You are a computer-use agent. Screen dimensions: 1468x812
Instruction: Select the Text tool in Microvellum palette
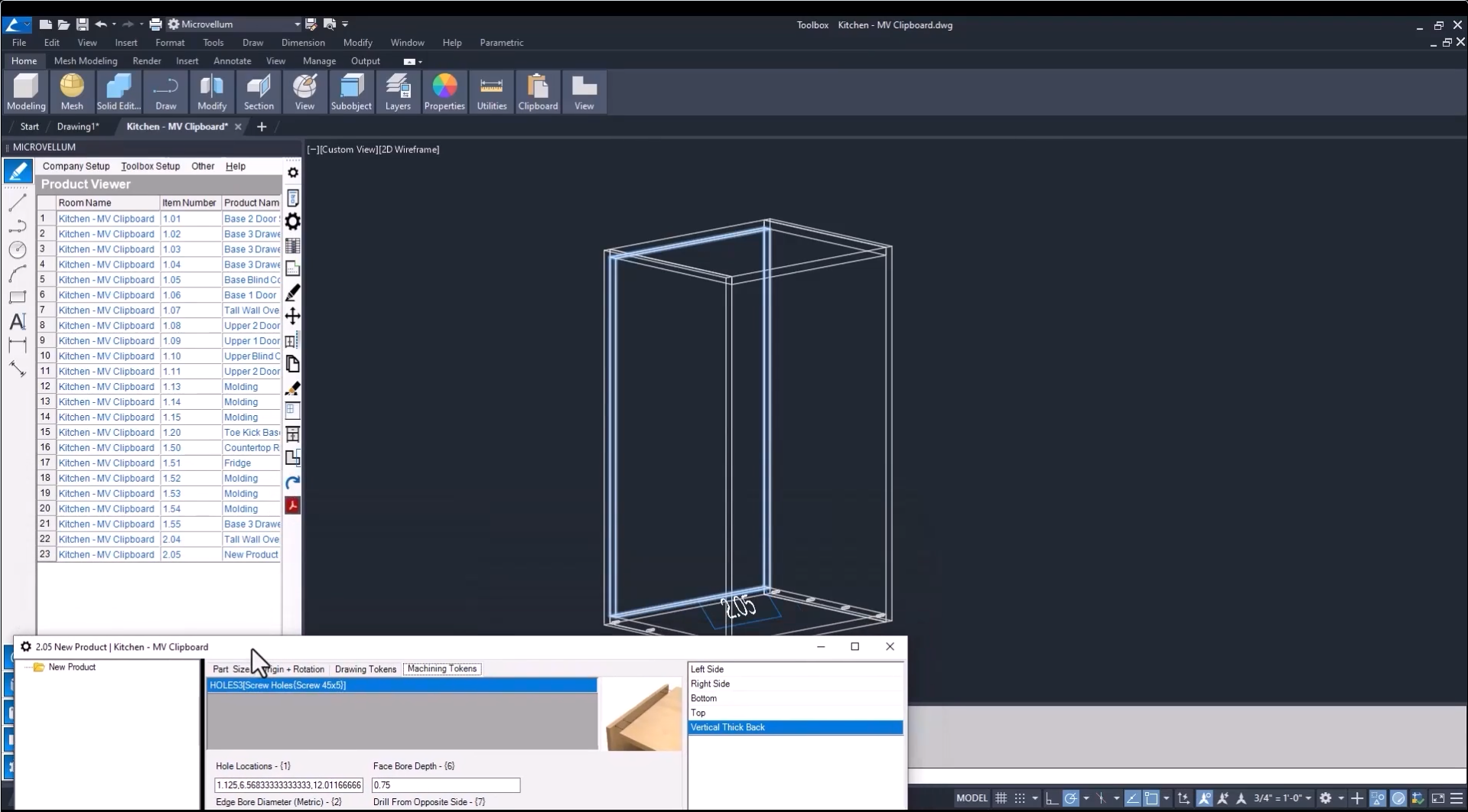(17, 322)
